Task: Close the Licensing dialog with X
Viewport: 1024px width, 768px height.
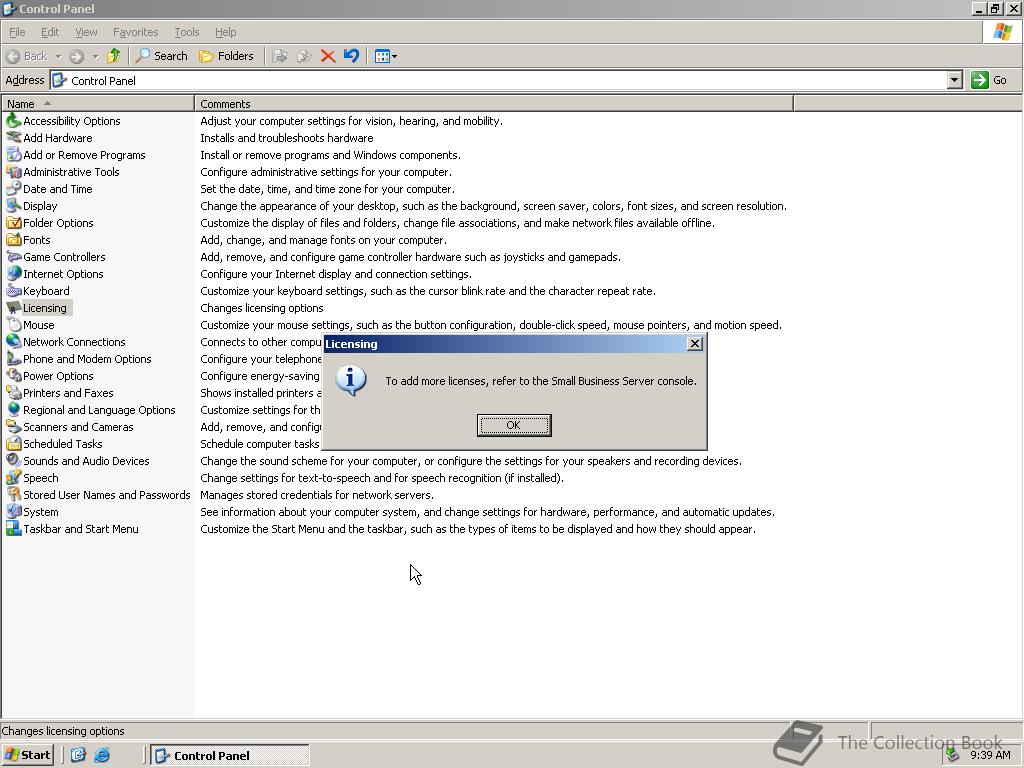Action: tap(695, 344)
